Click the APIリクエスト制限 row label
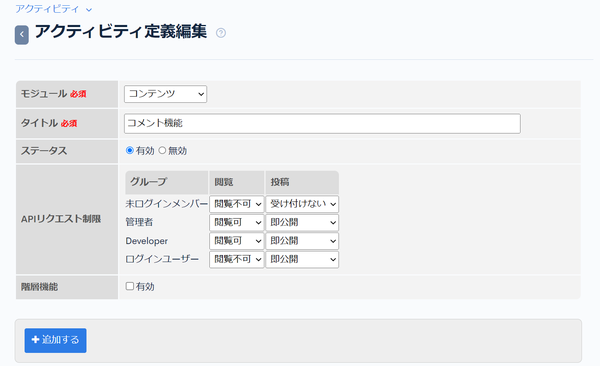This screenshot has width=600, height=366. coord(61,219)
